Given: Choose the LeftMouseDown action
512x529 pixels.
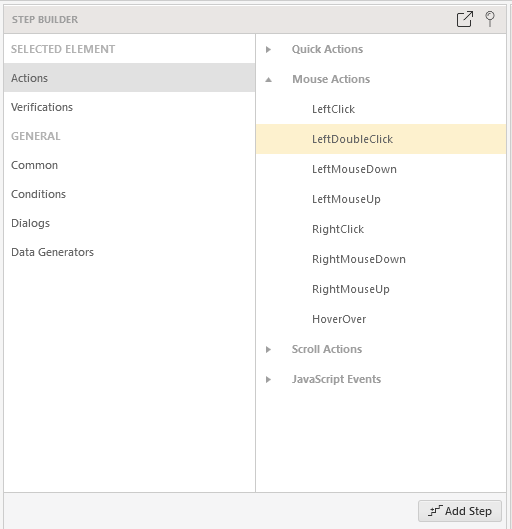Looking at the screenshot, I should tap(381, 169).
